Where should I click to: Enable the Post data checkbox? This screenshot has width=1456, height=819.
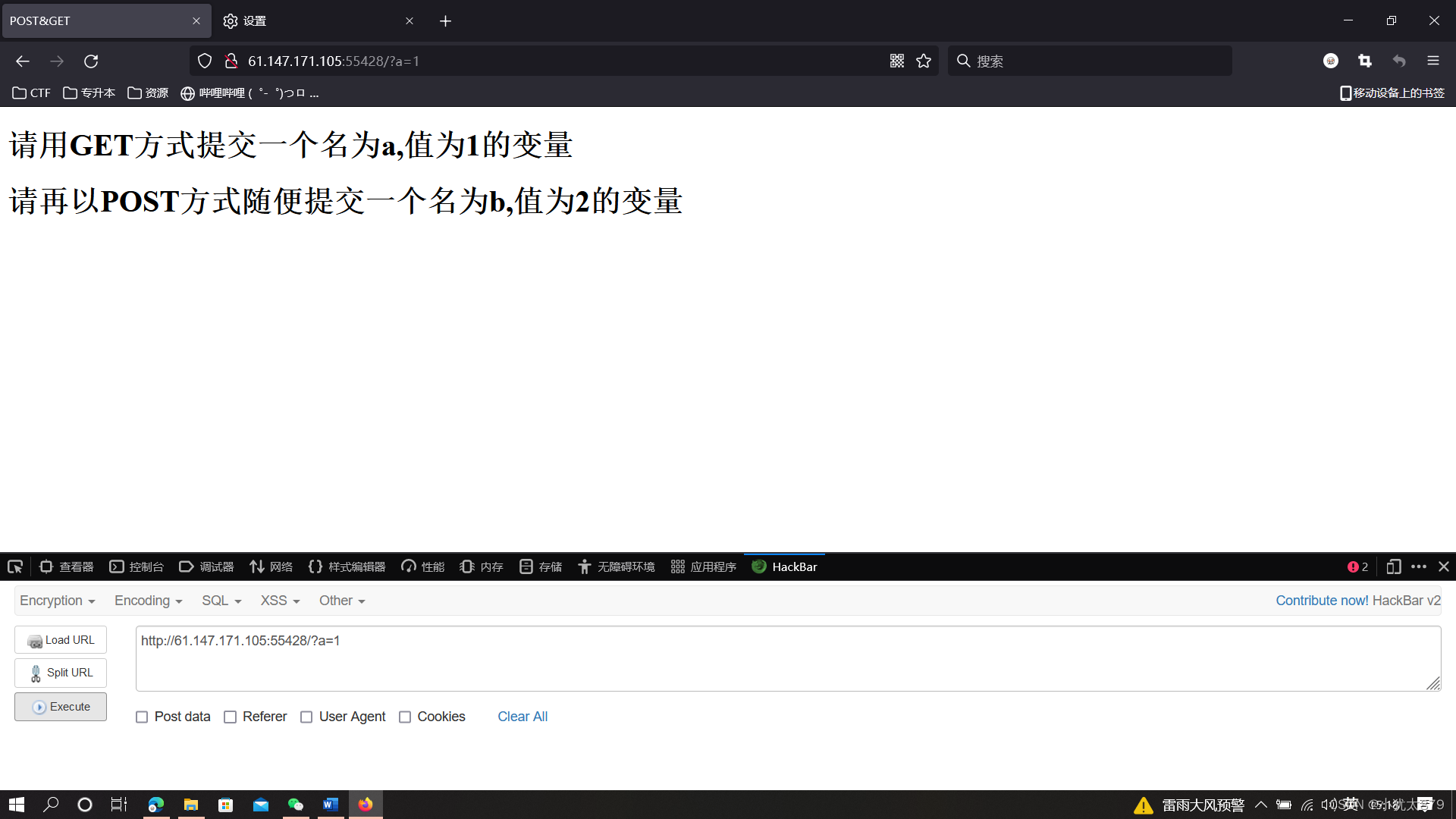pyautogui.click(x=142, y=717)
